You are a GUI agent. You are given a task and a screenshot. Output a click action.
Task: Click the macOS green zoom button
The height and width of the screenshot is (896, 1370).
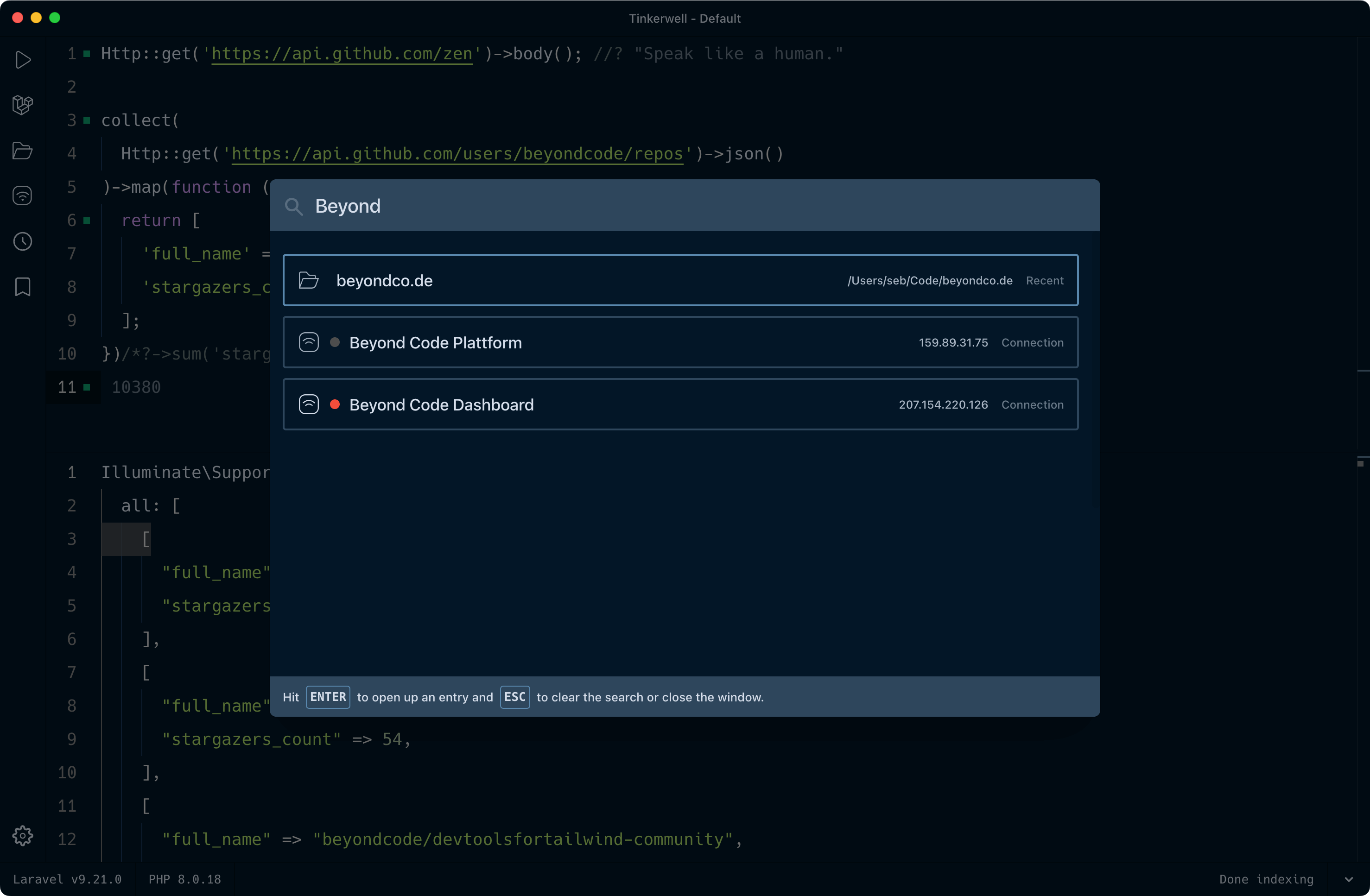point(55,18)
